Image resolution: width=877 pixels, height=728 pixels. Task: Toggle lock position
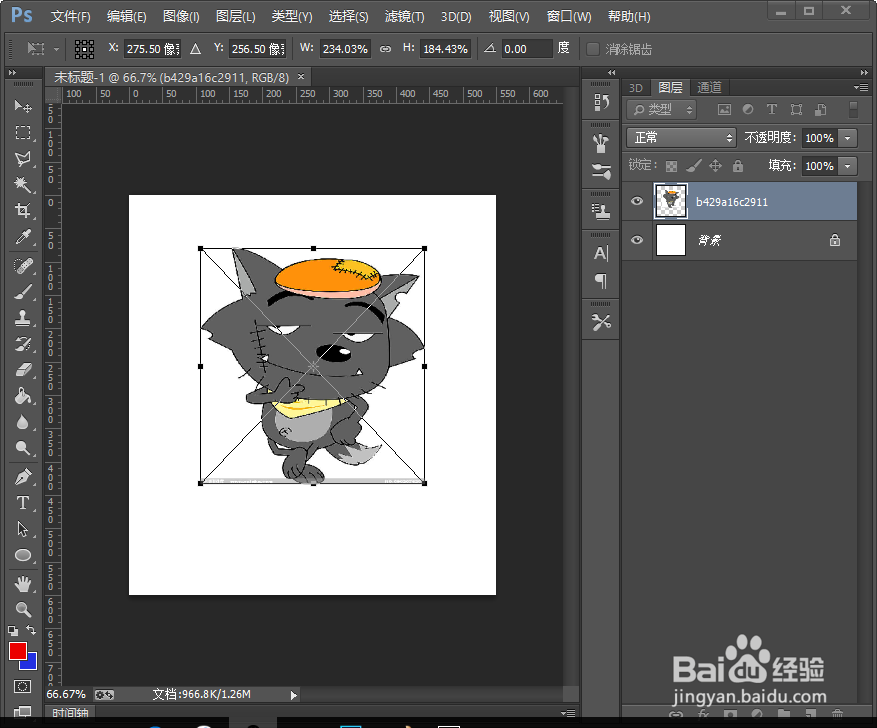[715, 166]
